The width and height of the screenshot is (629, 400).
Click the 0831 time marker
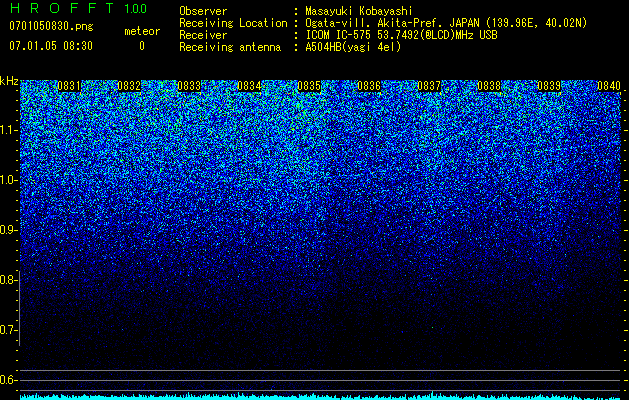[x=69, y=86]
